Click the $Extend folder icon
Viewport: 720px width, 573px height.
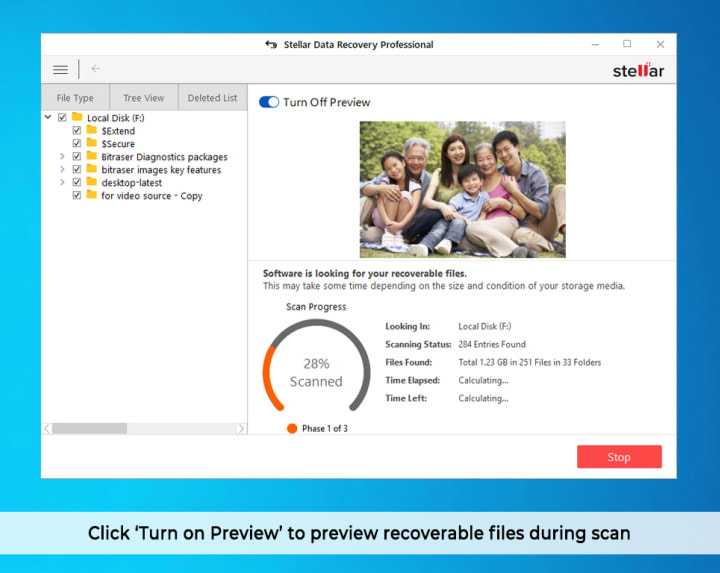91,131
